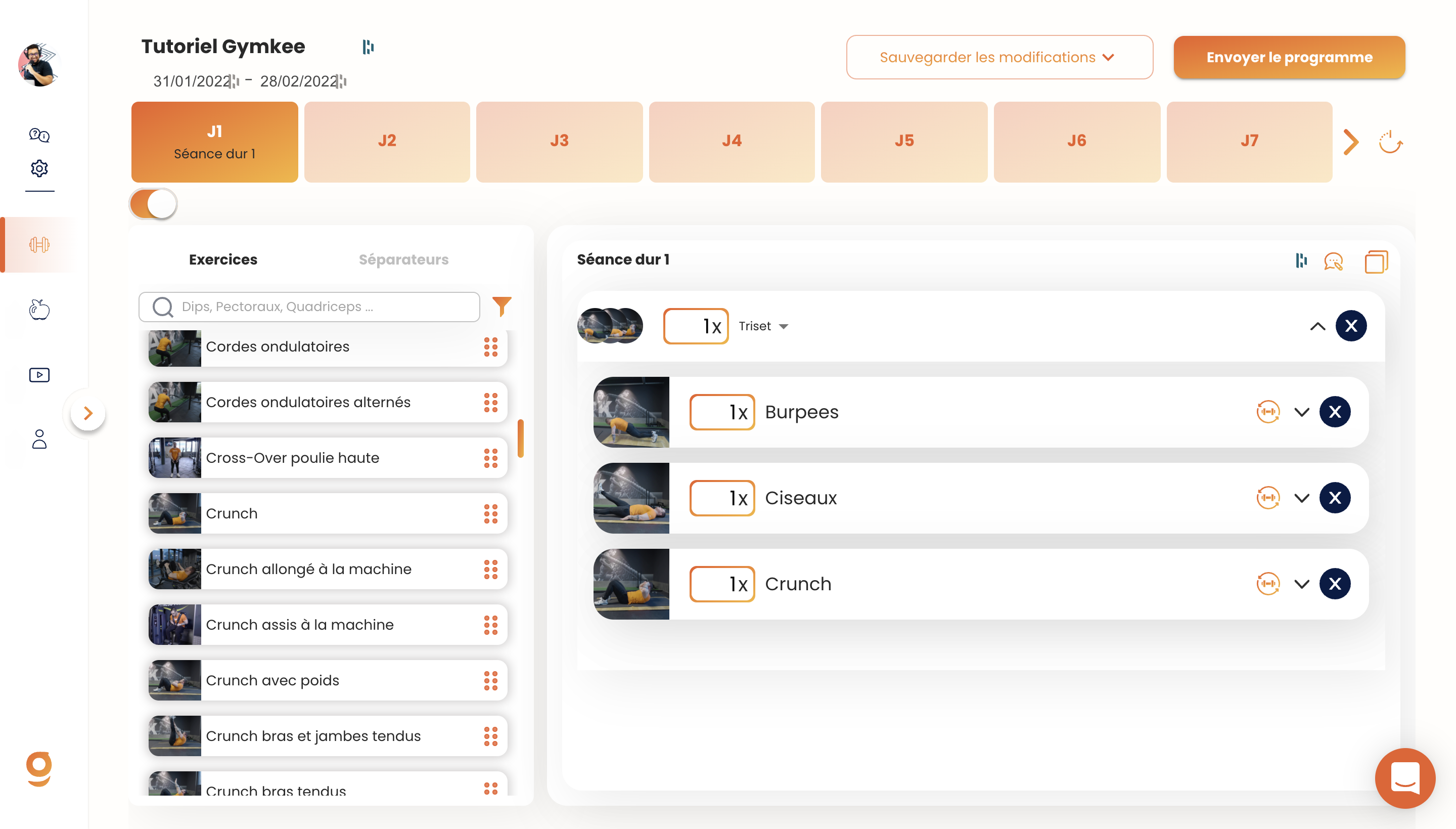Select Crunch avec poids exercise
This screenshot has width=1456, height=829.
(327, 680)
